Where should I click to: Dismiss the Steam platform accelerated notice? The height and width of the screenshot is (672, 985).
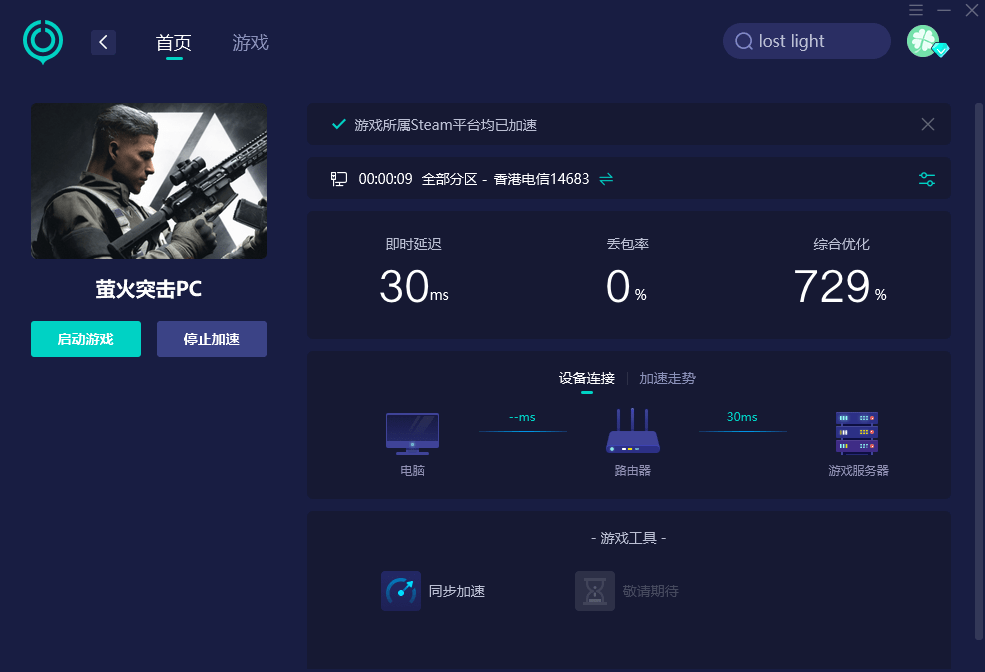(928, 124)
